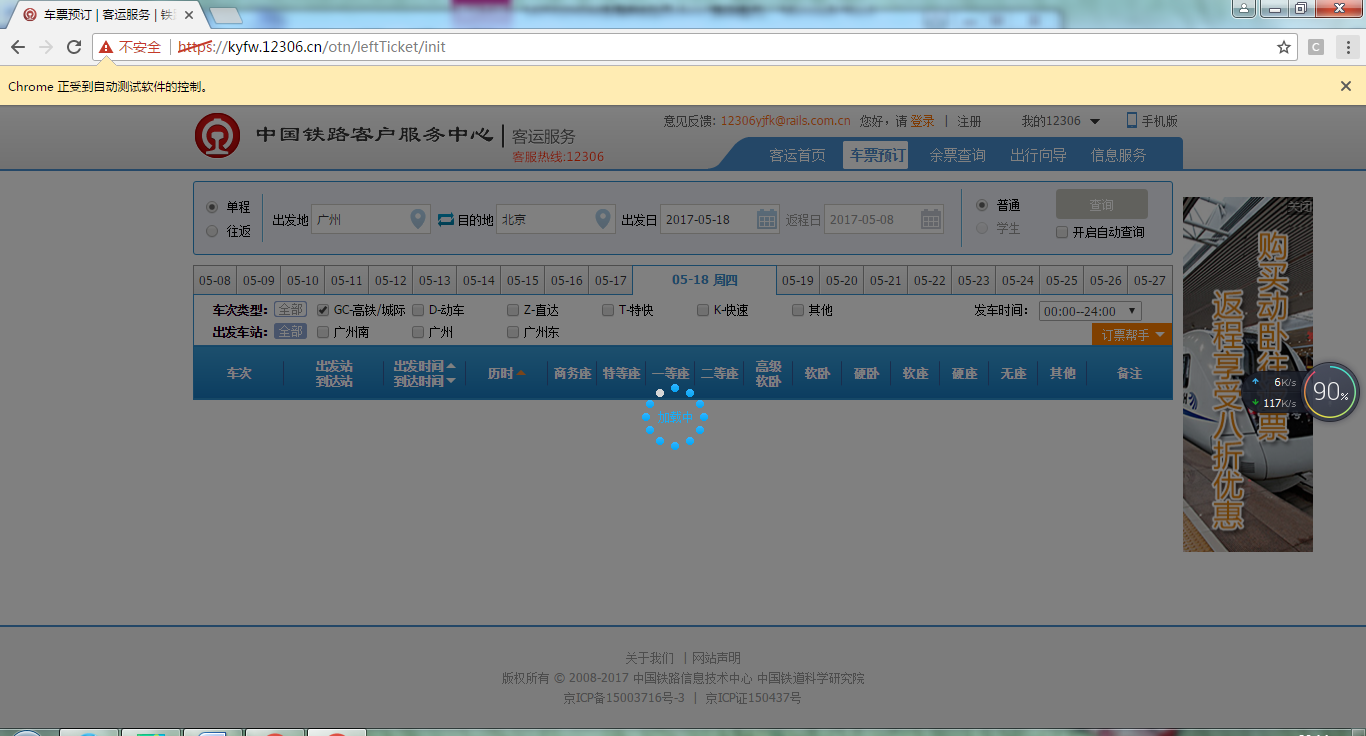Open the Chrome menu icon
The width and height of the screenshot is (1366, 736).
tap(1347, 47)
